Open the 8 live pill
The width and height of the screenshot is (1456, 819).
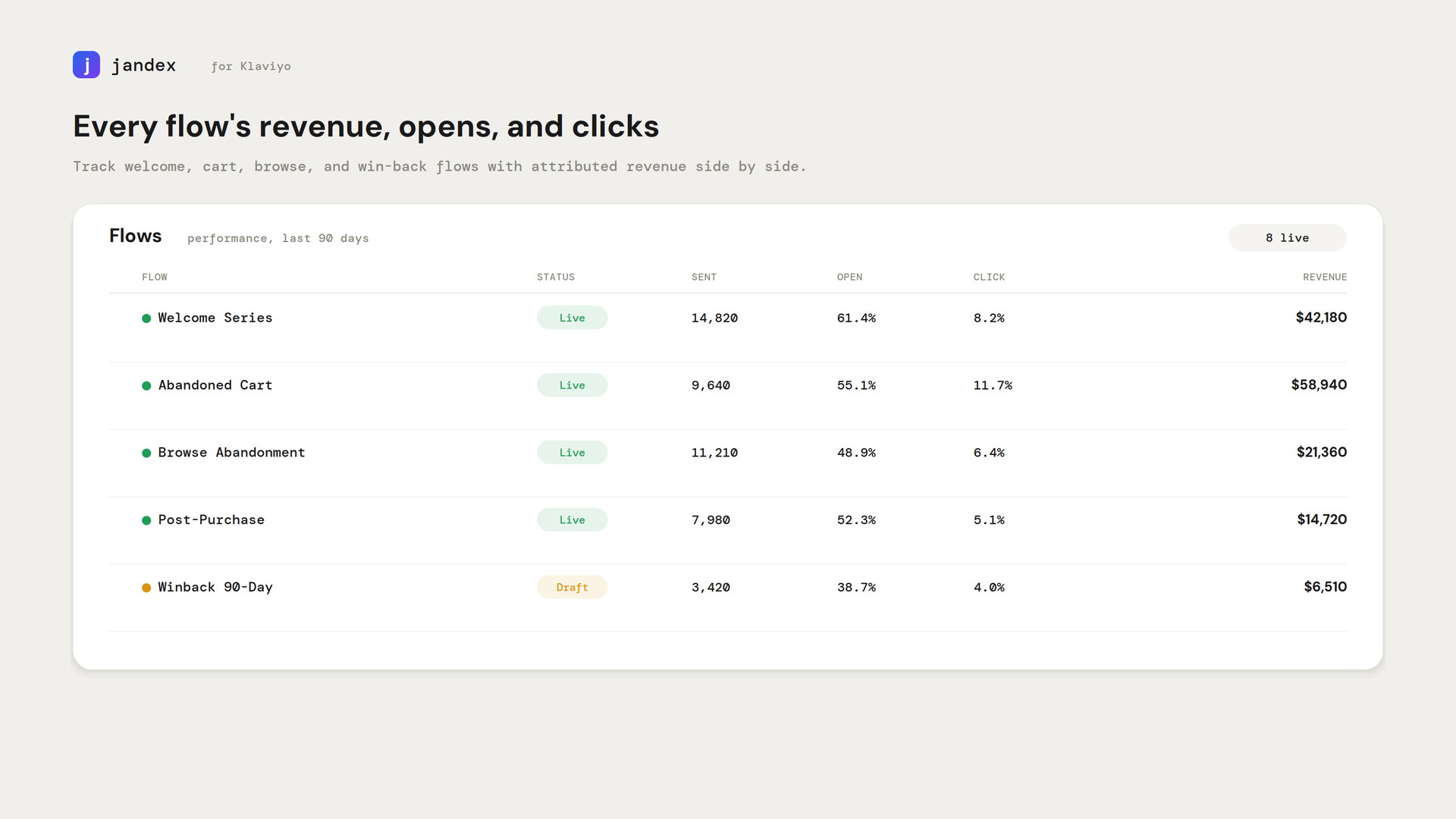point(1287,237)
